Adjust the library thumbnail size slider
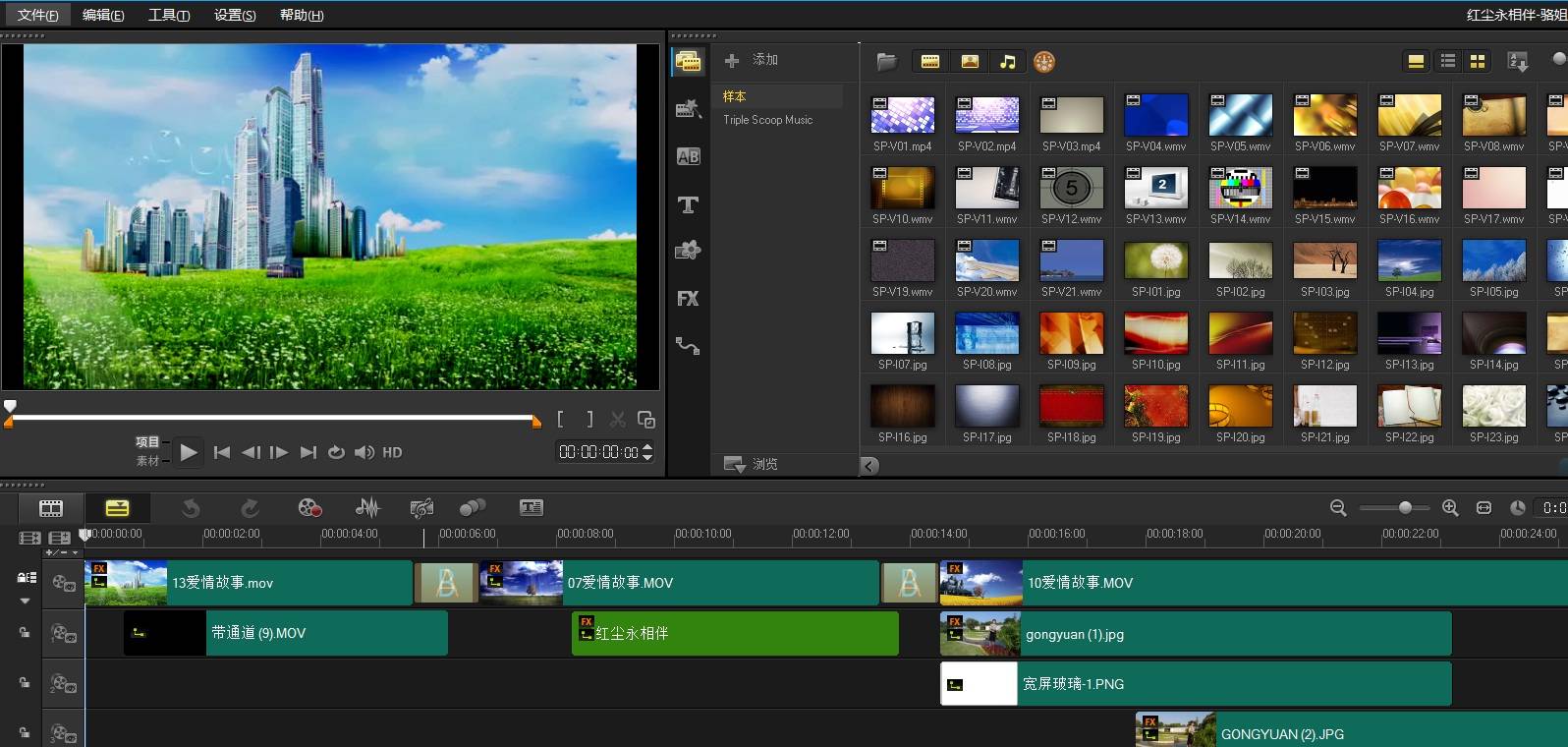This screenshot has width=1568, height=747. tap(1560, 60)
